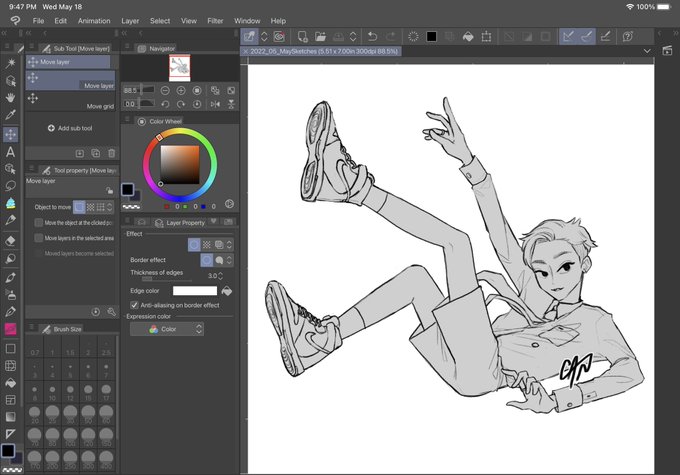The width and height of the screenshot is (680, 475).
Task: Open the Animation menu
Action: pyautogui.click(x=94, y=21)
